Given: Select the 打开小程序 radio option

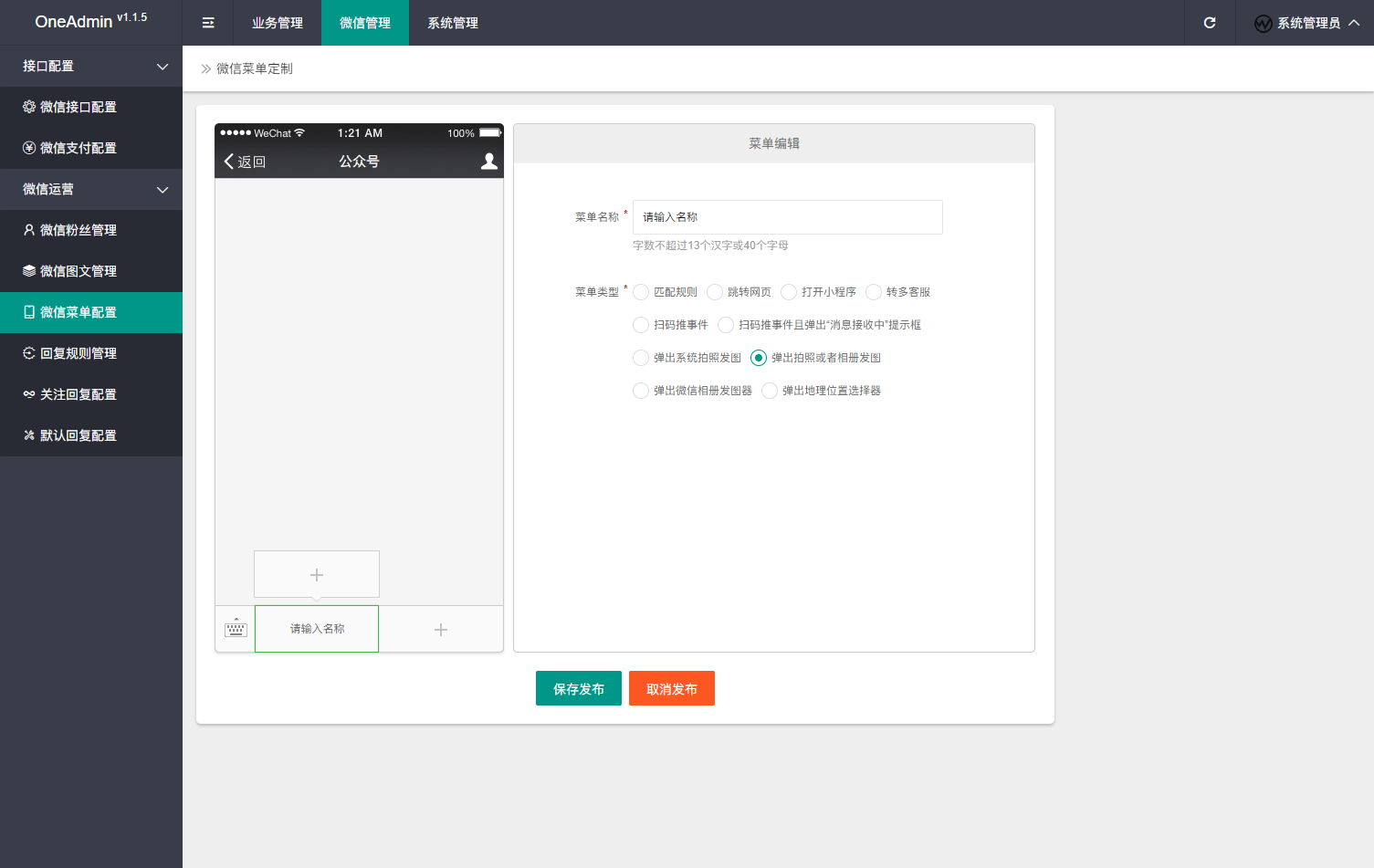Looking at the screenshot, I should click(789, 292).
